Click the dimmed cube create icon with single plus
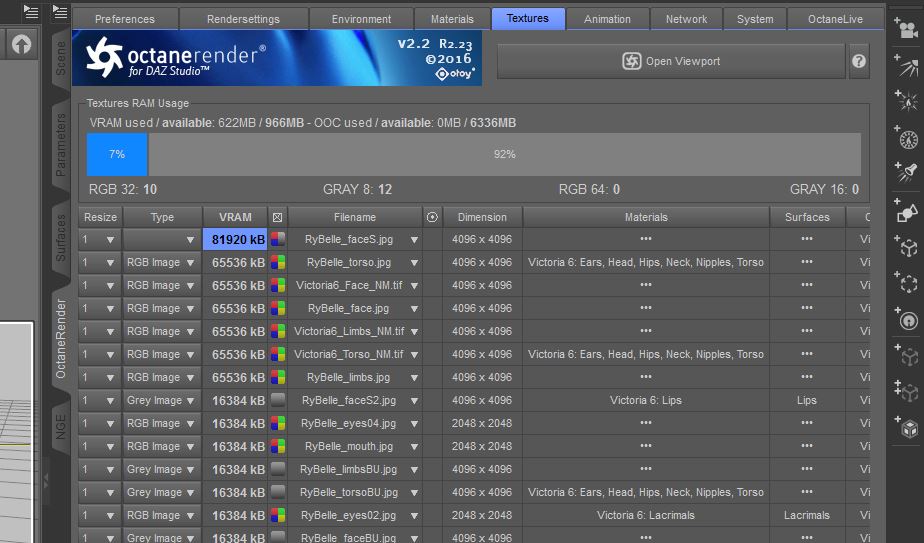 [x=906, y=356]
